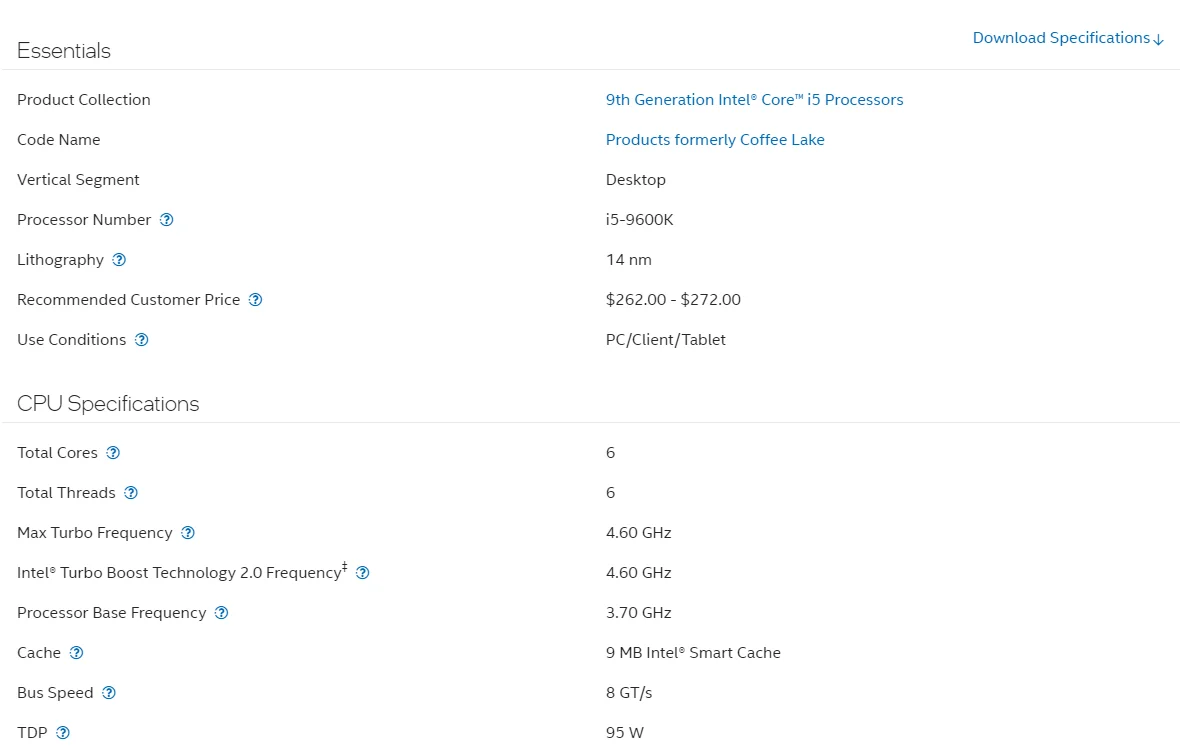Click help icon next to Processor Number

click(x=166, y=220)
